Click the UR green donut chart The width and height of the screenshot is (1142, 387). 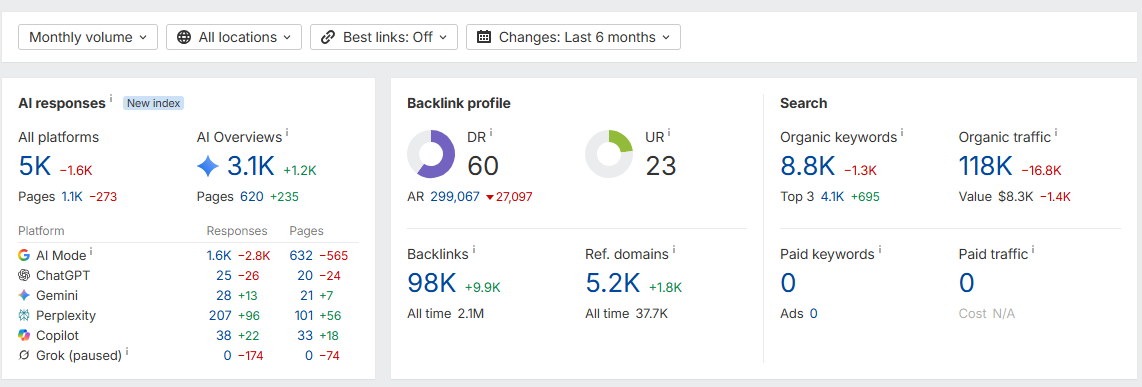click(609, 154)
